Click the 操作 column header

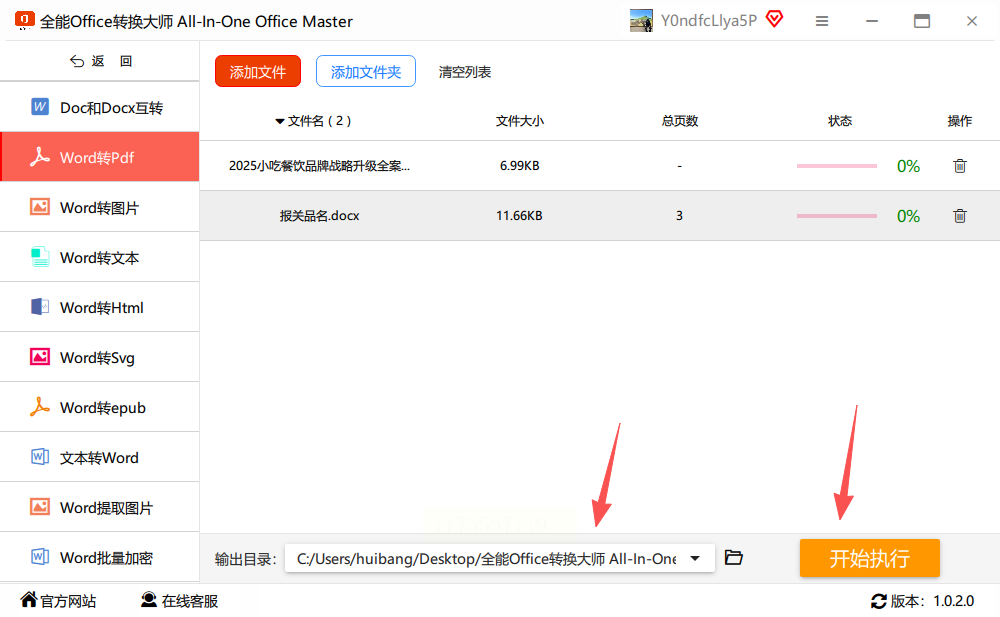[x=960, y=121]
